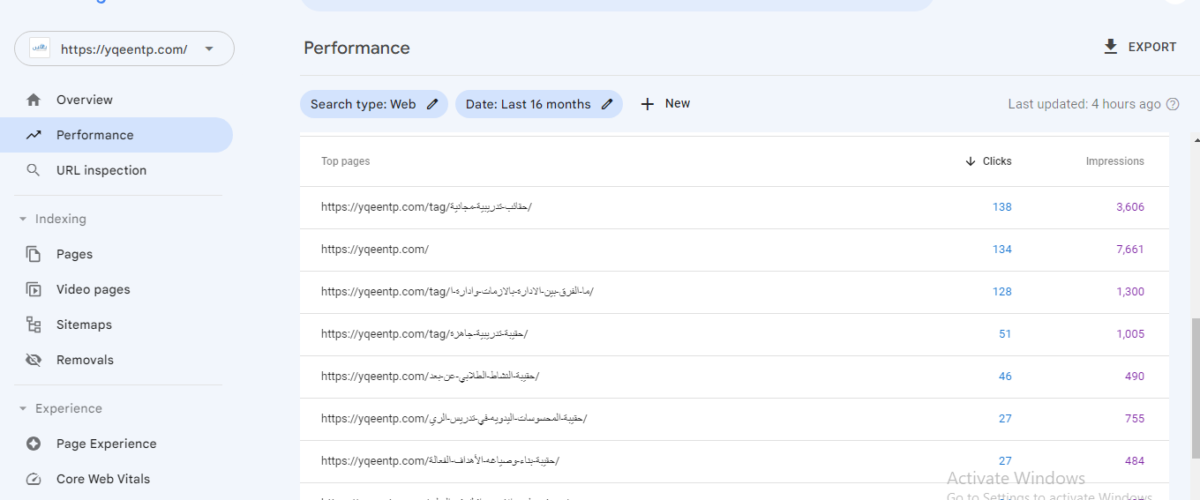
Task: Click the Clicks sort down-arrow icon
Action: 970,161
